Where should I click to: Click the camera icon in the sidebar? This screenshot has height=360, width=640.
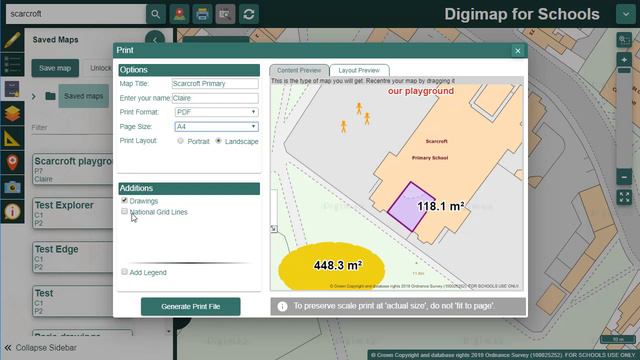[12, 187]
